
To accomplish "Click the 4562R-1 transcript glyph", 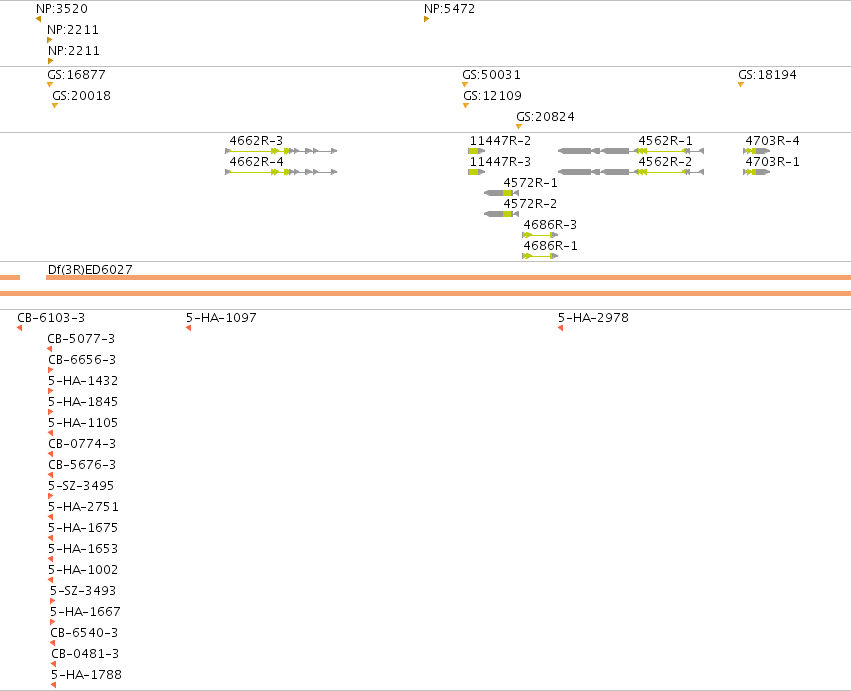I will [x=631, y=151].
